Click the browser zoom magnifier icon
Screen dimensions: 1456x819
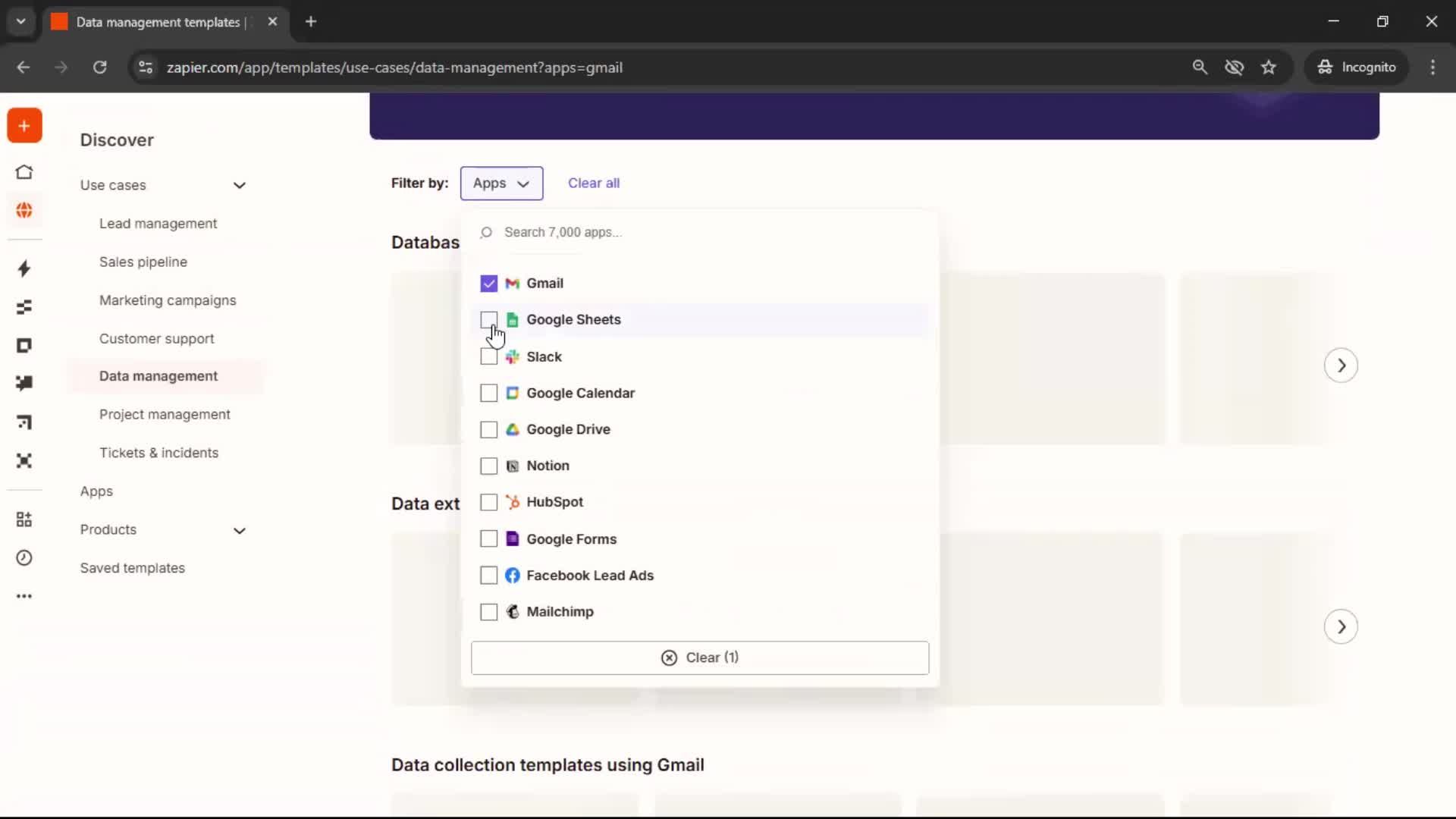pyautogui.click(x=1200, y=67)
